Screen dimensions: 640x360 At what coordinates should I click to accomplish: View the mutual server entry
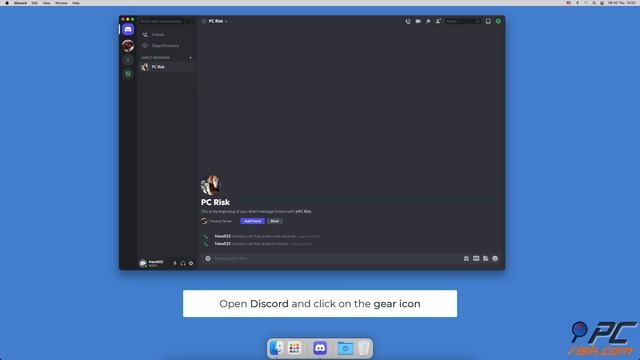(x=217, y=221)
